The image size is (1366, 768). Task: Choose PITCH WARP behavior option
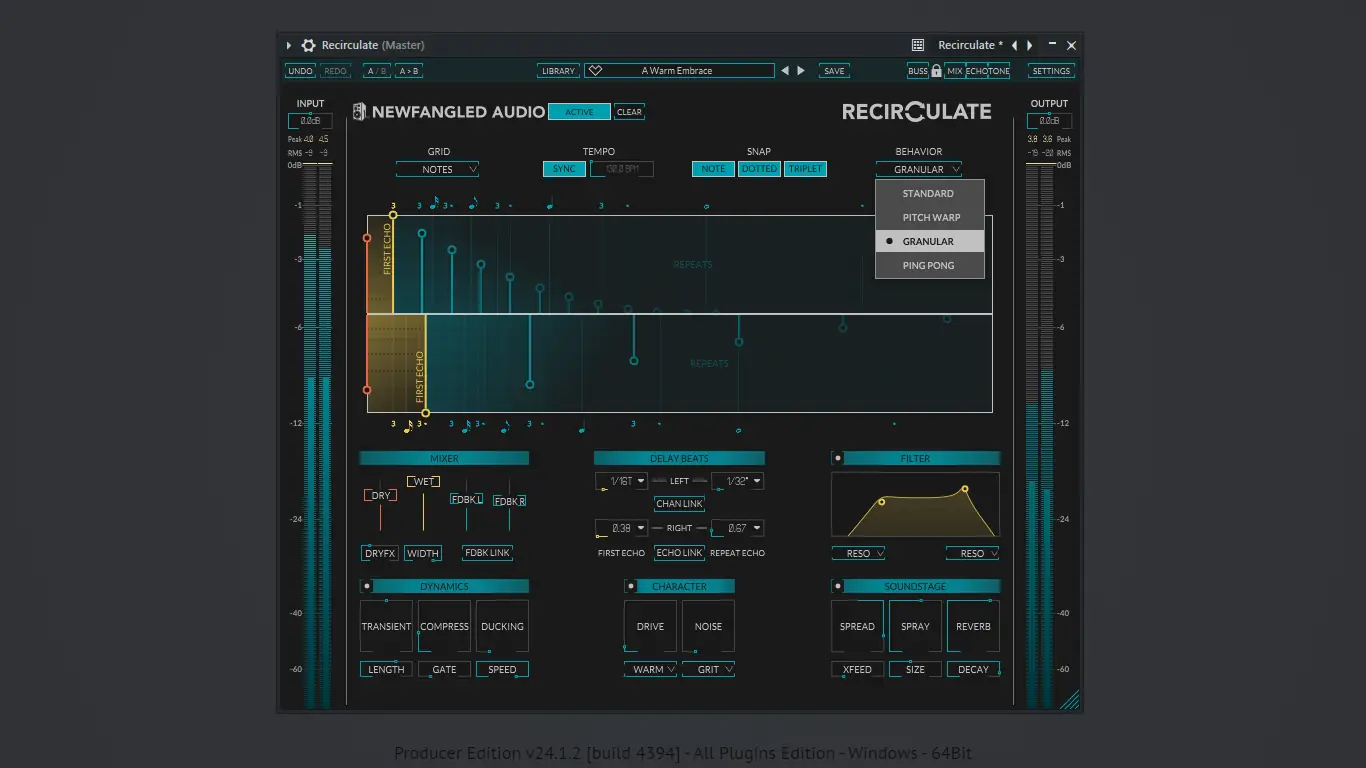coord(931,217)
